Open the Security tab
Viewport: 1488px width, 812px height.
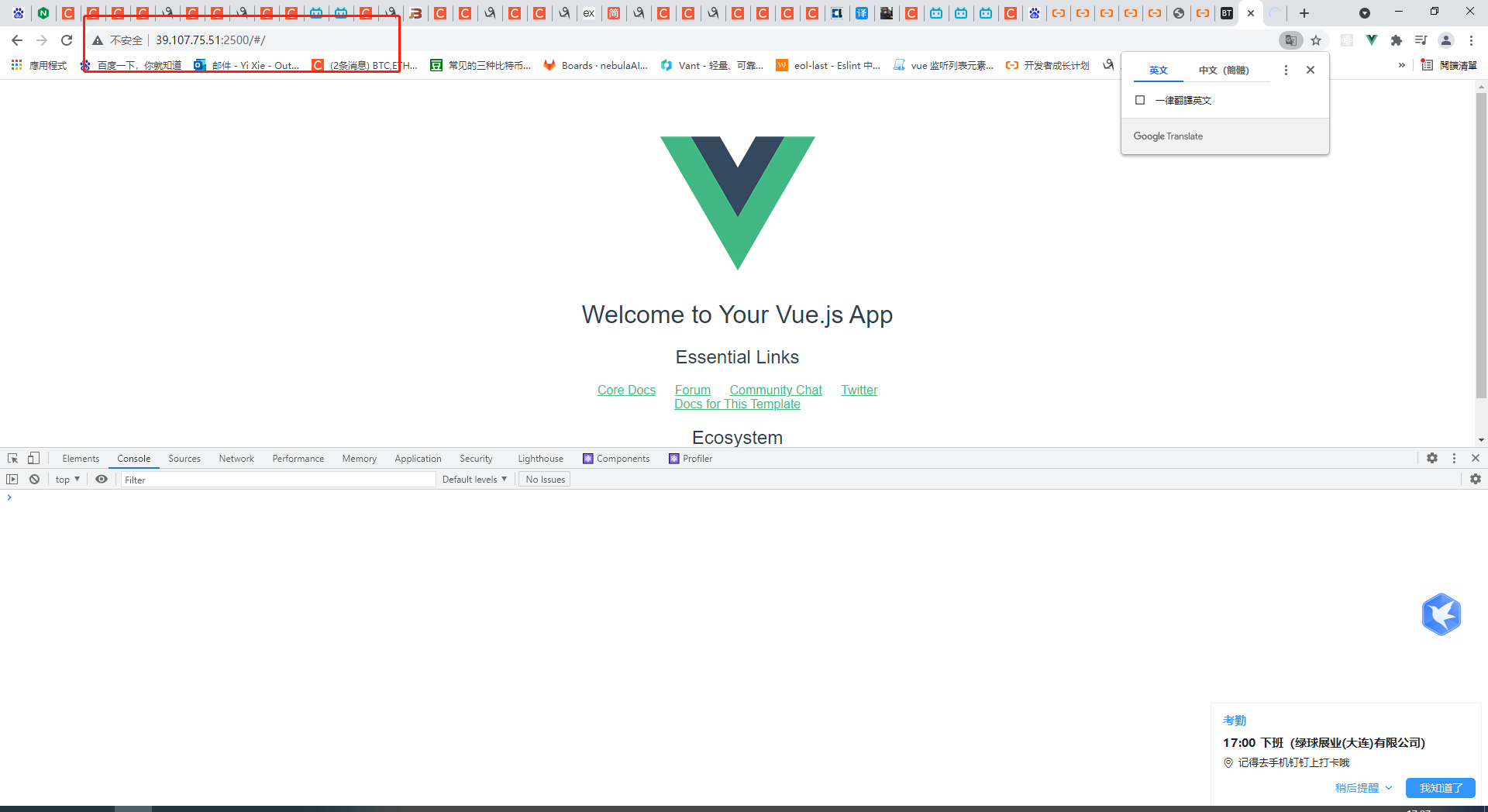(476, 459)
